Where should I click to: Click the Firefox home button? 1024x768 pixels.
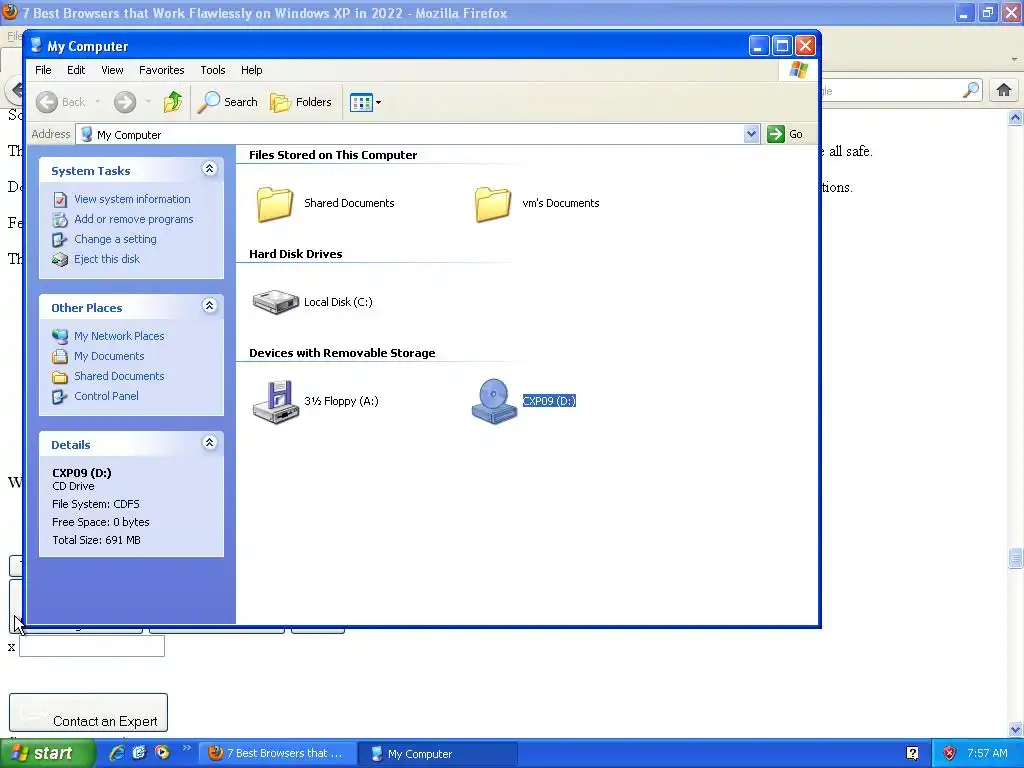(x=1004, y=90)
